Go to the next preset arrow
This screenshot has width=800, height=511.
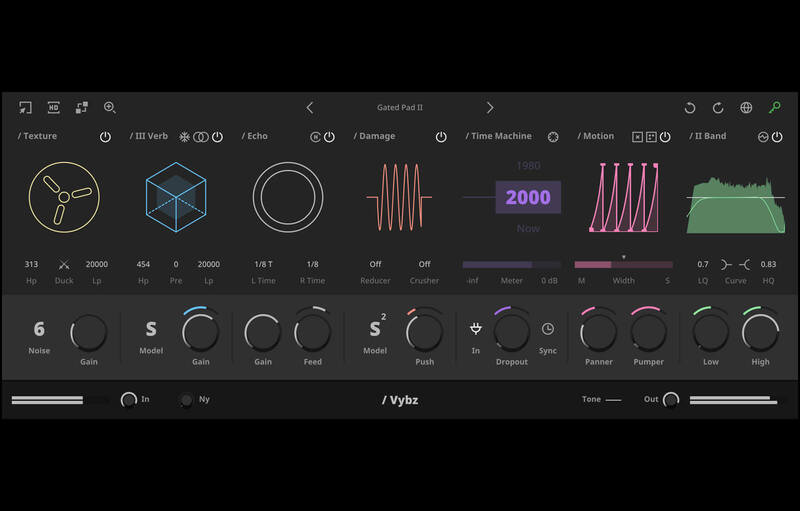490,108
